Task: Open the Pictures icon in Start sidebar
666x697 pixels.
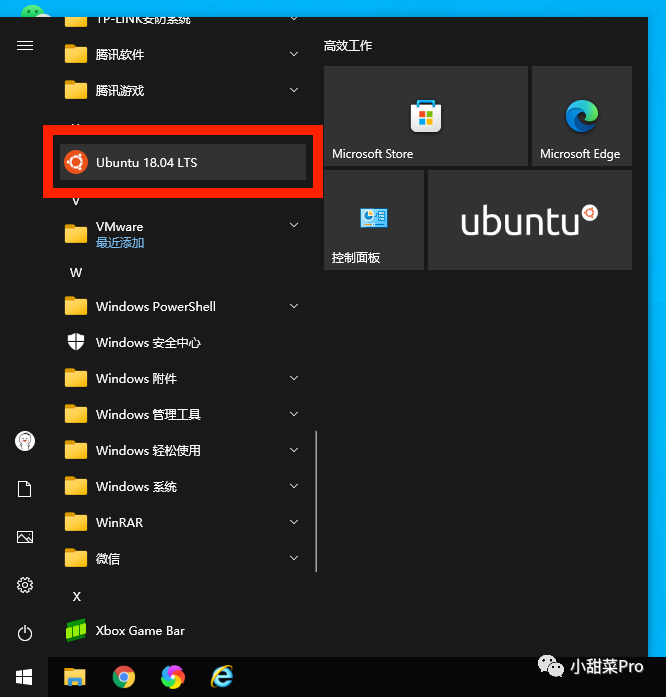Action: (x=25, y=537)
